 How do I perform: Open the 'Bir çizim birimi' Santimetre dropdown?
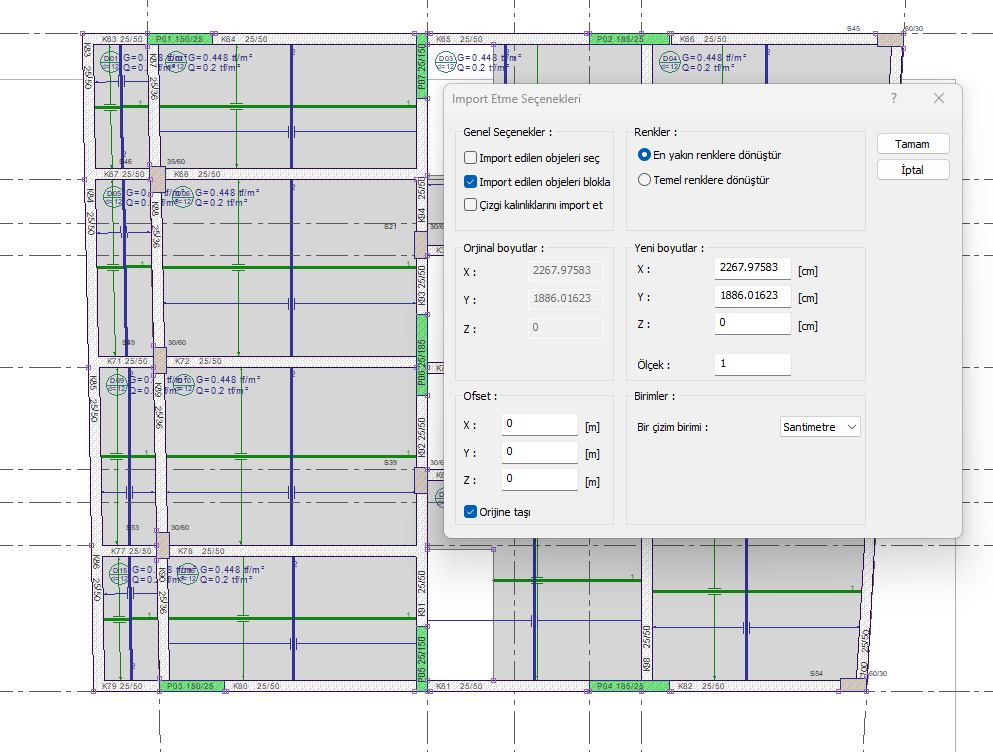click(x=820, y=427)
